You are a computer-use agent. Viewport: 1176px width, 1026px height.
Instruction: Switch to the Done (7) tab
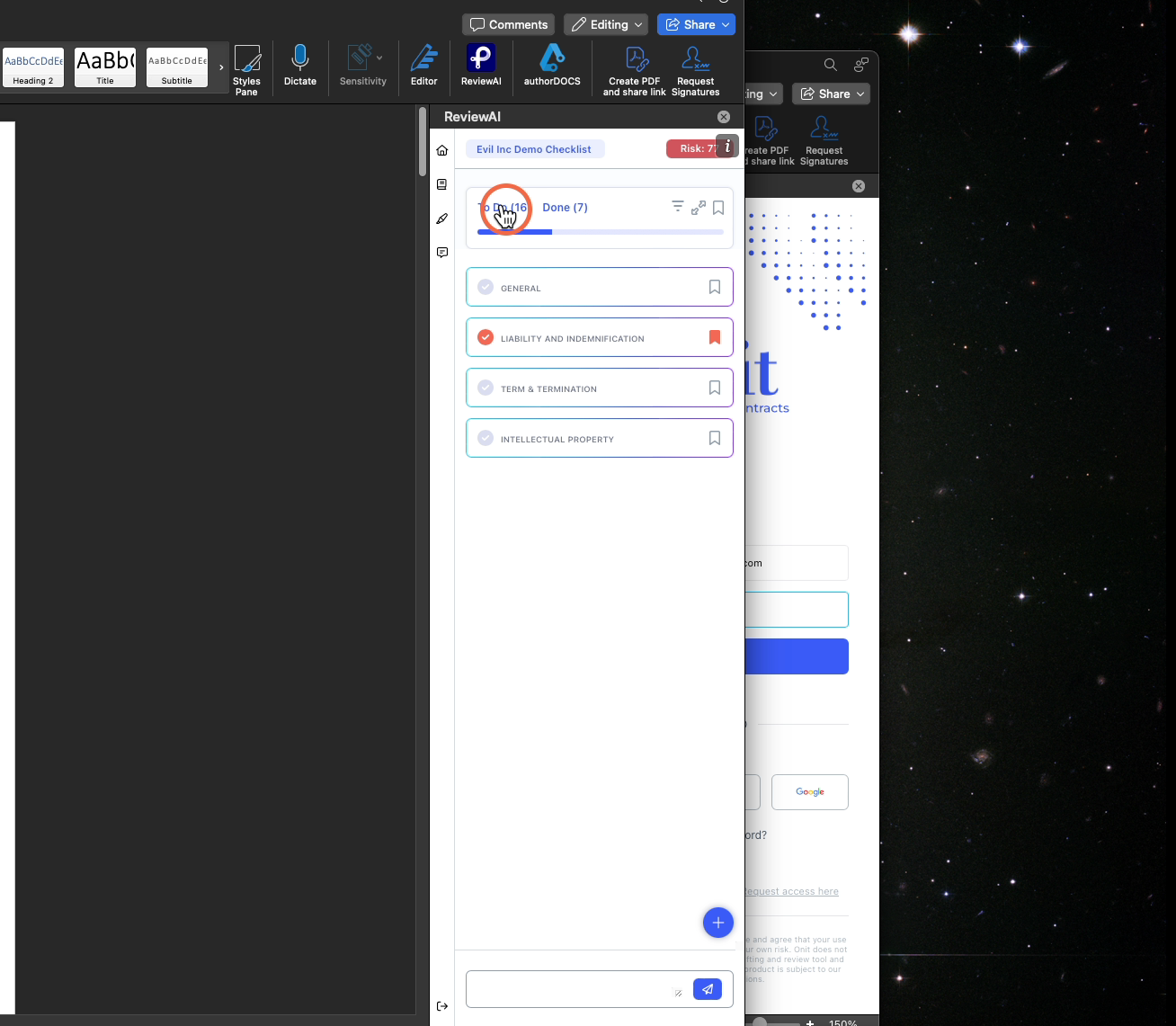click(565, 208)
